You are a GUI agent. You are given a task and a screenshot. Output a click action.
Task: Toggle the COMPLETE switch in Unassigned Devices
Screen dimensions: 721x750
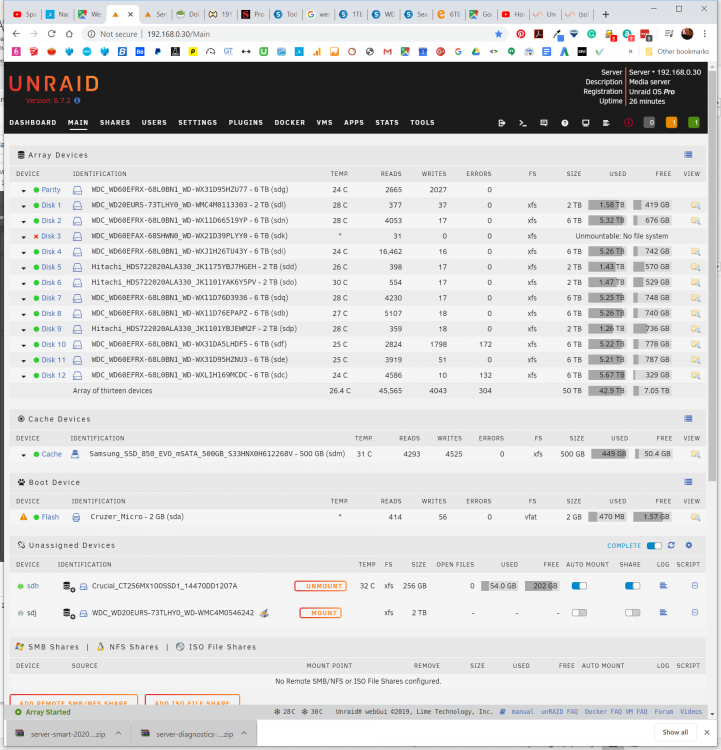pos(654,546)
